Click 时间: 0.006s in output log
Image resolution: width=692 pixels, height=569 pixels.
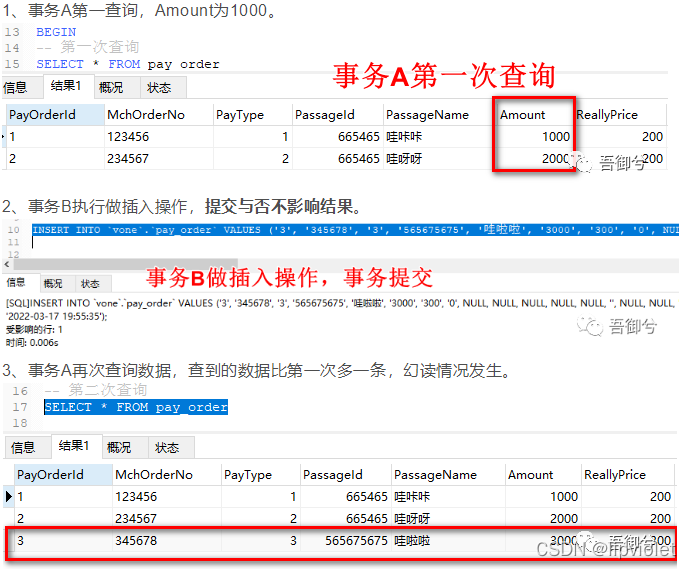tap(32, 343)
